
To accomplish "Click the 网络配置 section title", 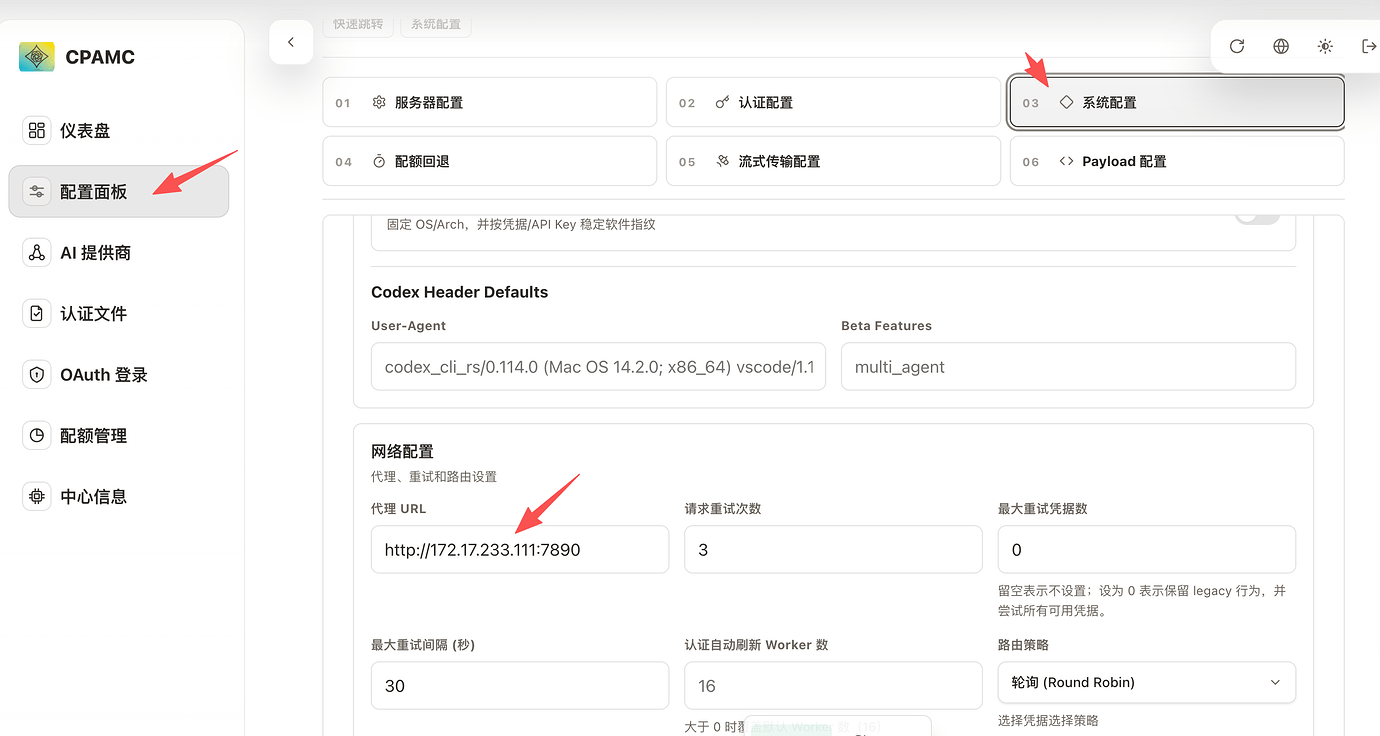I will (402, 452).
